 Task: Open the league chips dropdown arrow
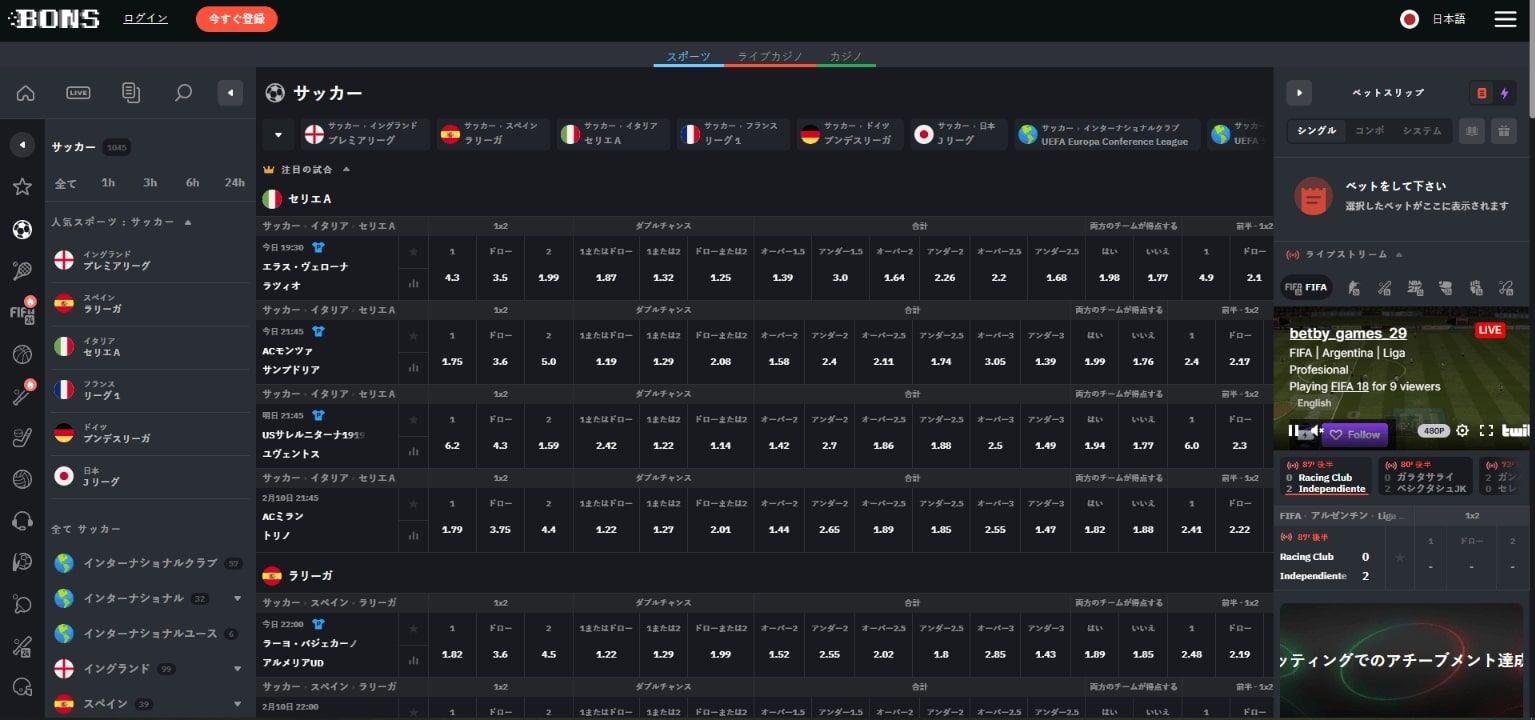pyautogui.click(x=278, y=134)
